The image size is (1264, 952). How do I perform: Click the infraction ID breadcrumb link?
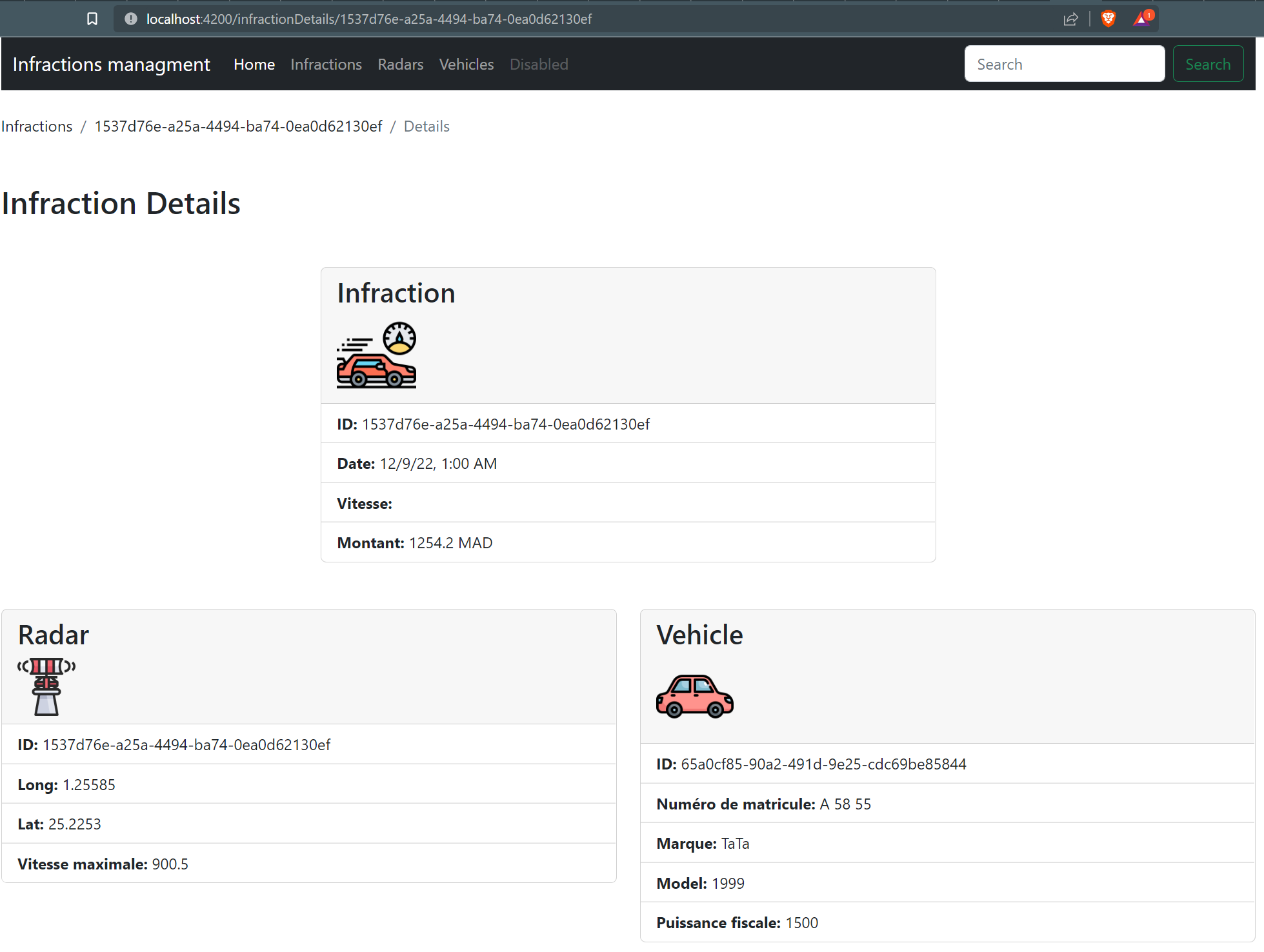pyautogui.click(x=238, y=126)
